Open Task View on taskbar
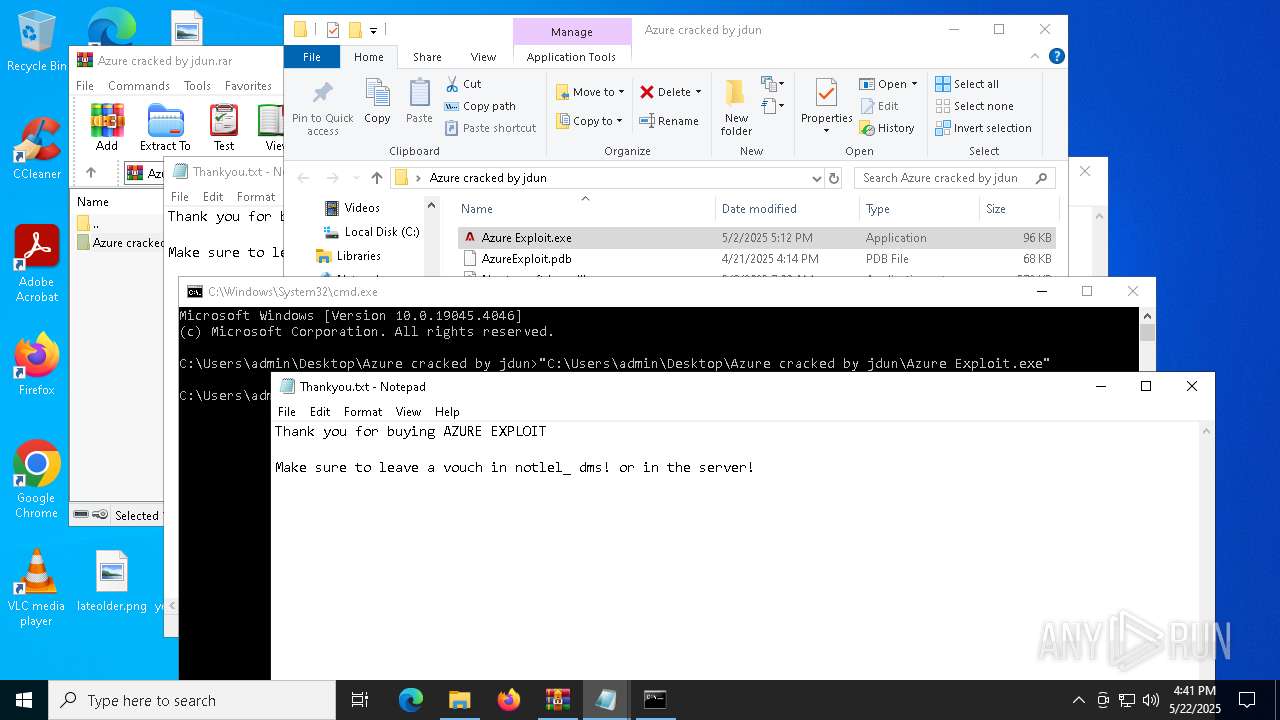This screenshot has width=1280, height=720. pos(360,700)
